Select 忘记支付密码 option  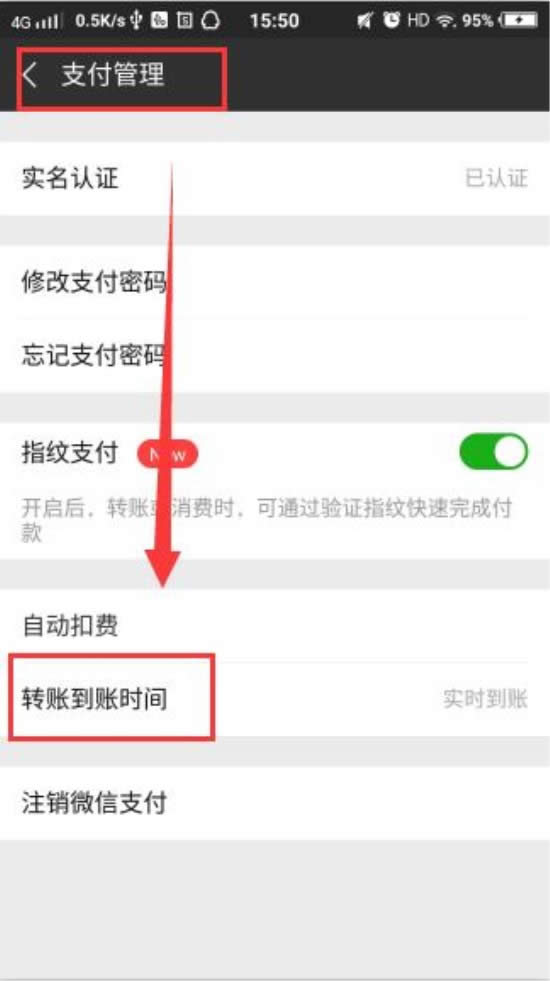275,356
